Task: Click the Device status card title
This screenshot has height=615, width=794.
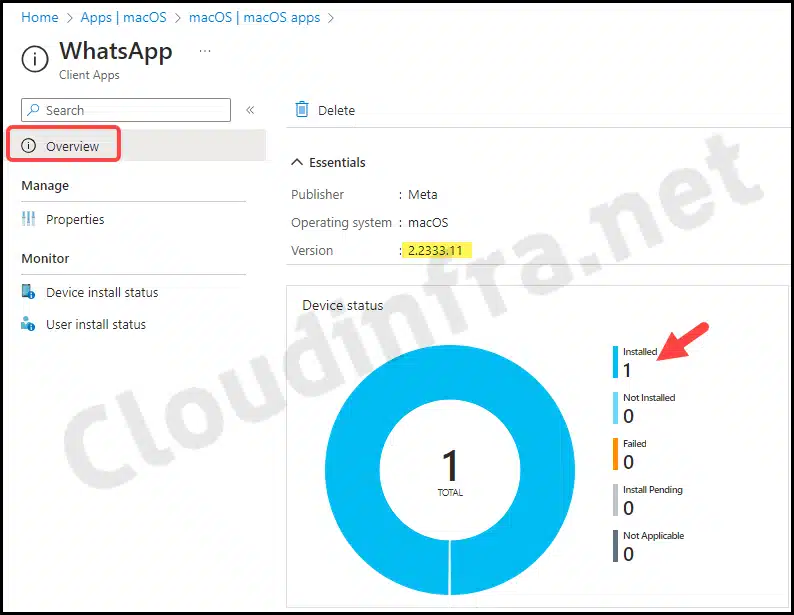Action: (x=343, y=305)
